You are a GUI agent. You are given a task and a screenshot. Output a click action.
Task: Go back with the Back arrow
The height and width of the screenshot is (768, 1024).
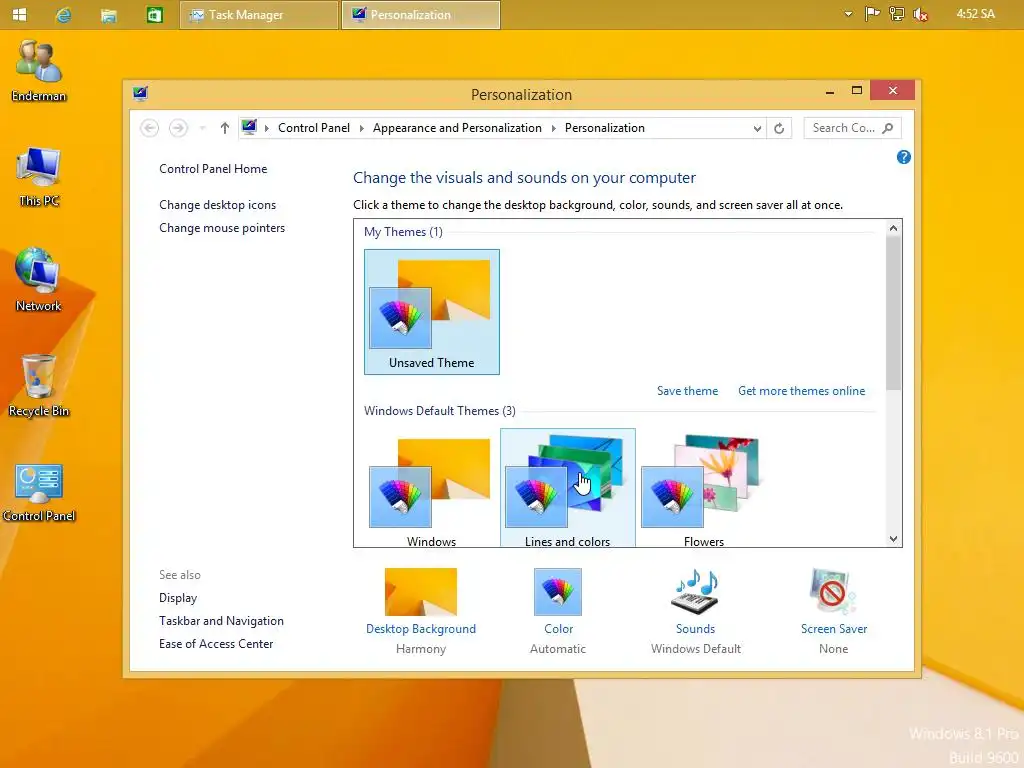pyautogui.click(x=150, y=128)
